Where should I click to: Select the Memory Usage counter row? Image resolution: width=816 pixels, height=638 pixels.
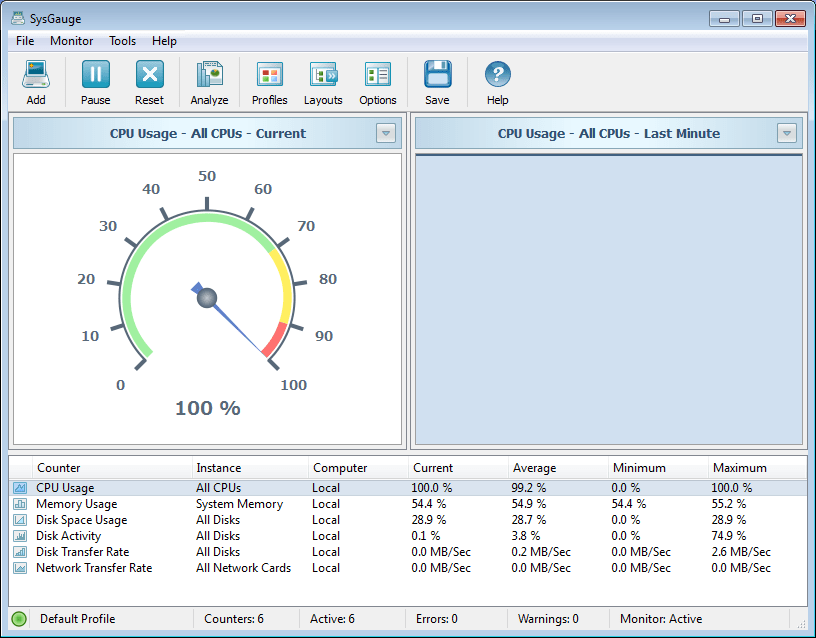(408, 504)
